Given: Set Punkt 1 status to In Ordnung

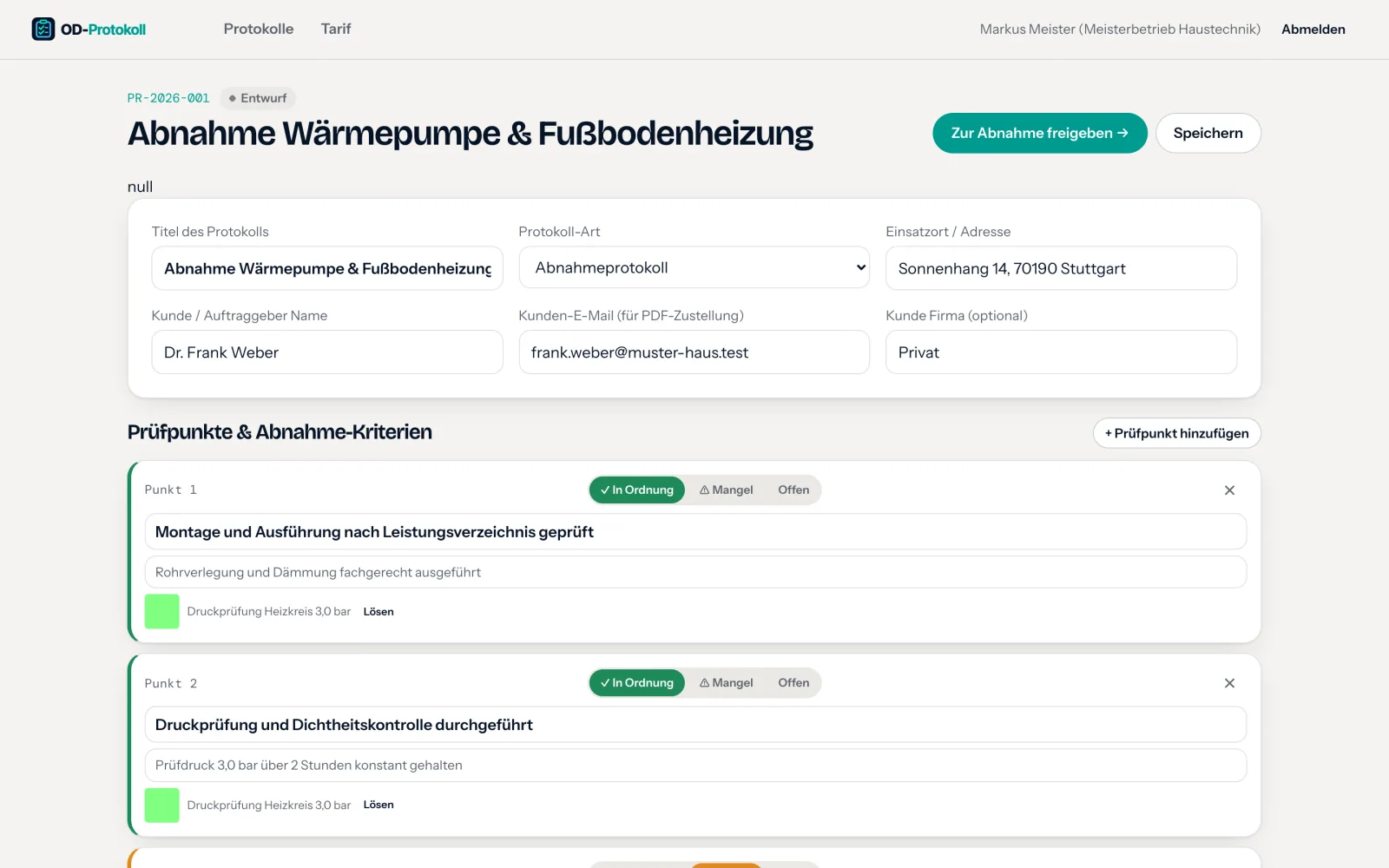Looking at the screenshot, I should point(637,490).
